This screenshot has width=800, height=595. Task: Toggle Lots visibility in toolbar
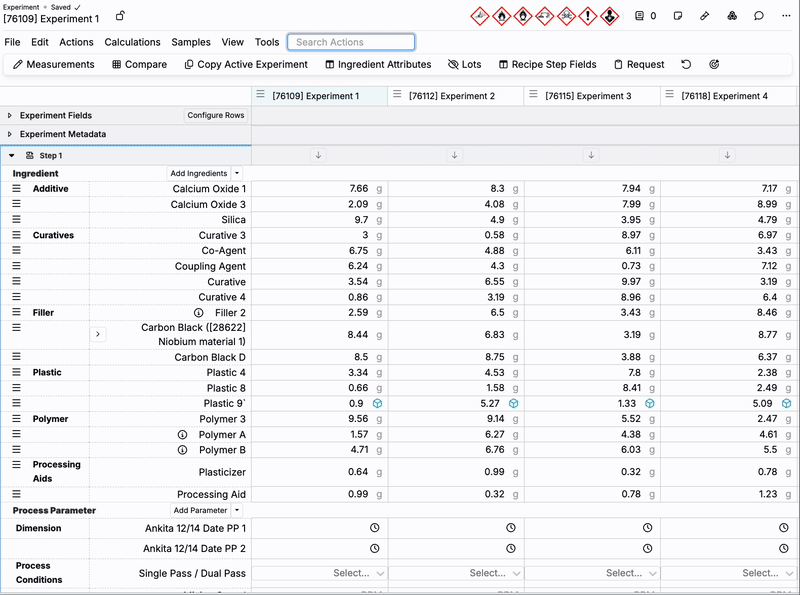click(464, 65)
